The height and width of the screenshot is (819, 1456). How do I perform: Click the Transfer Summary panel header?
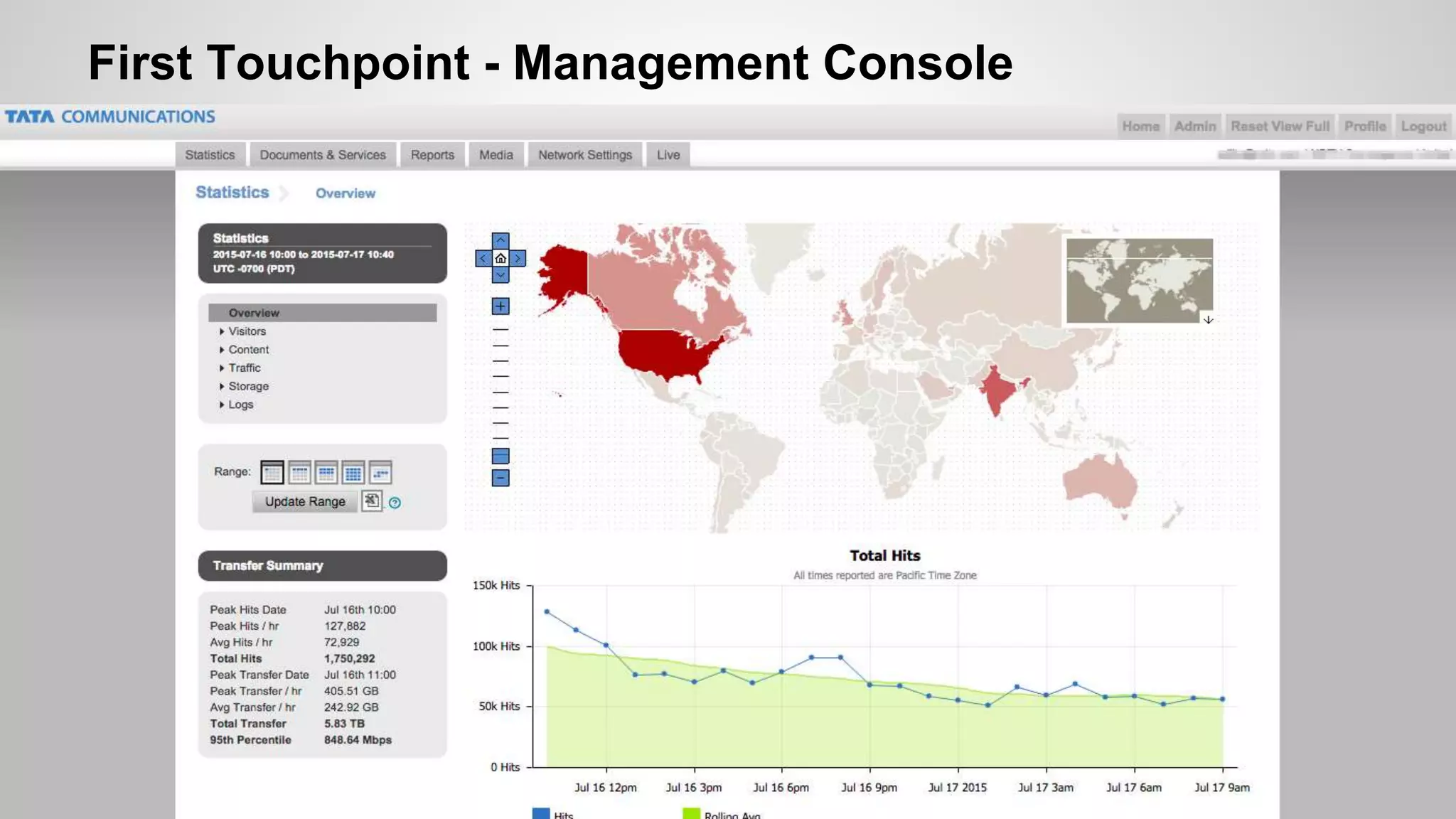323,566
